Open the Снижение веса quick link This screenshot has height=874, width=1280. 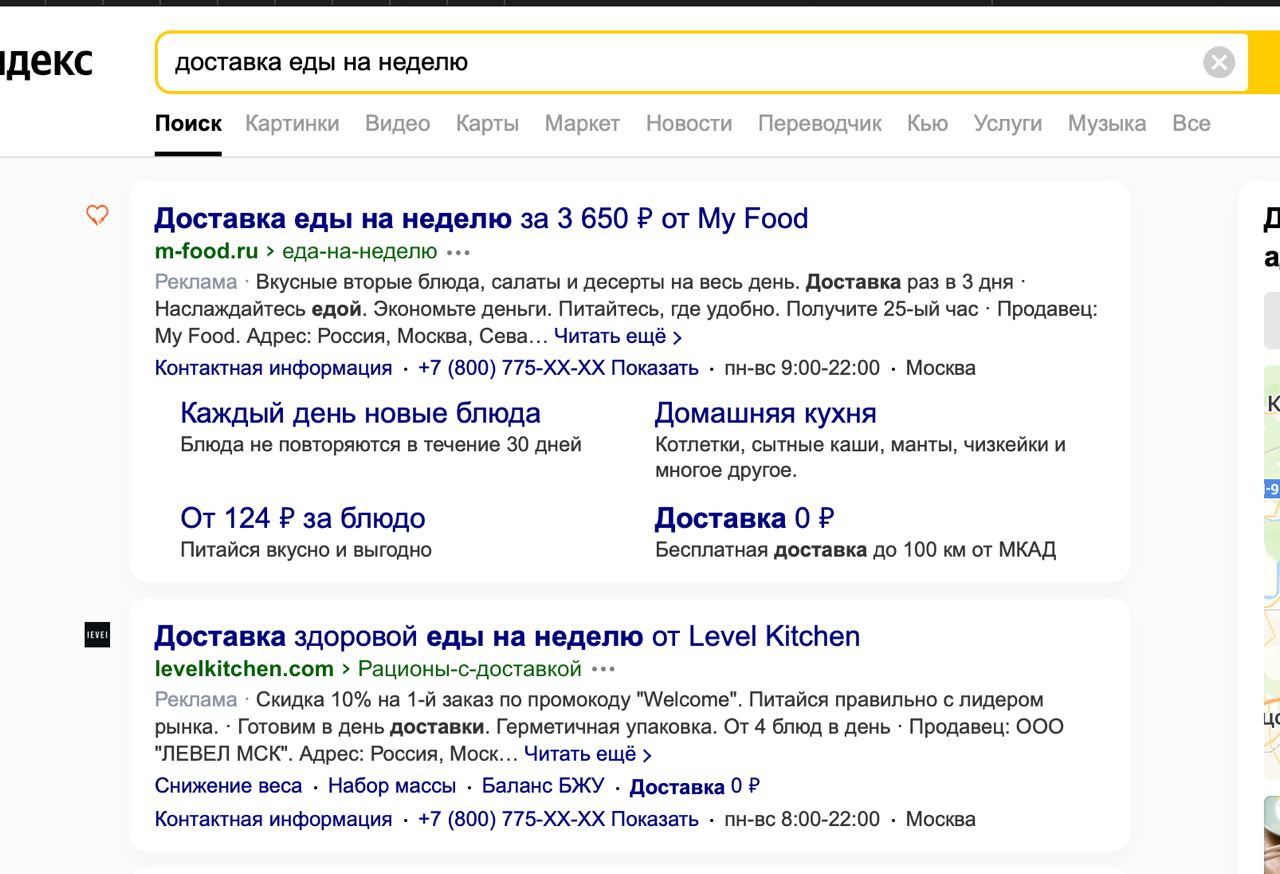[x=228, y=786]
